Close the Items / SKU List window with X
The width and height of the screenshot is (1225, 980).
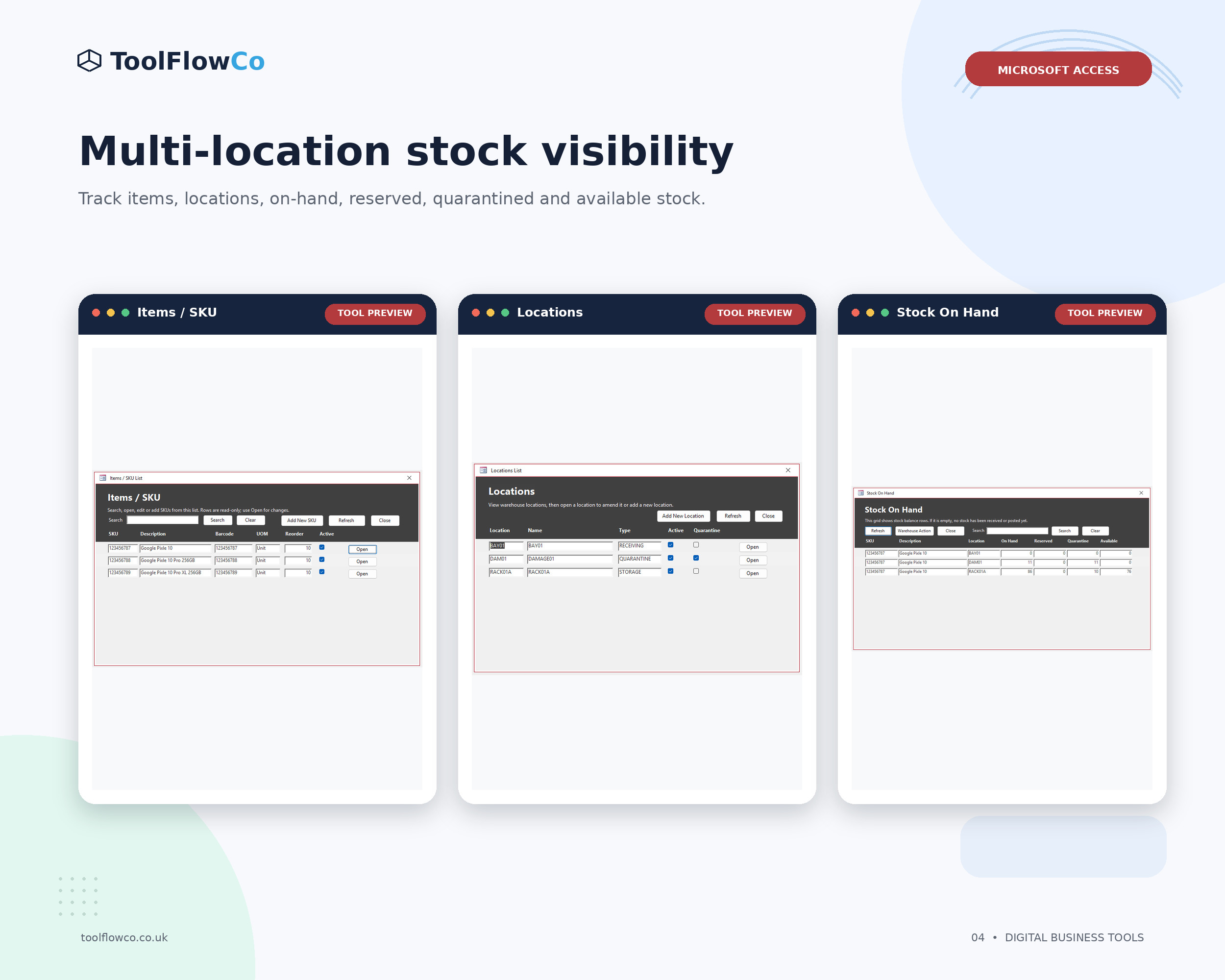point(409,478)
